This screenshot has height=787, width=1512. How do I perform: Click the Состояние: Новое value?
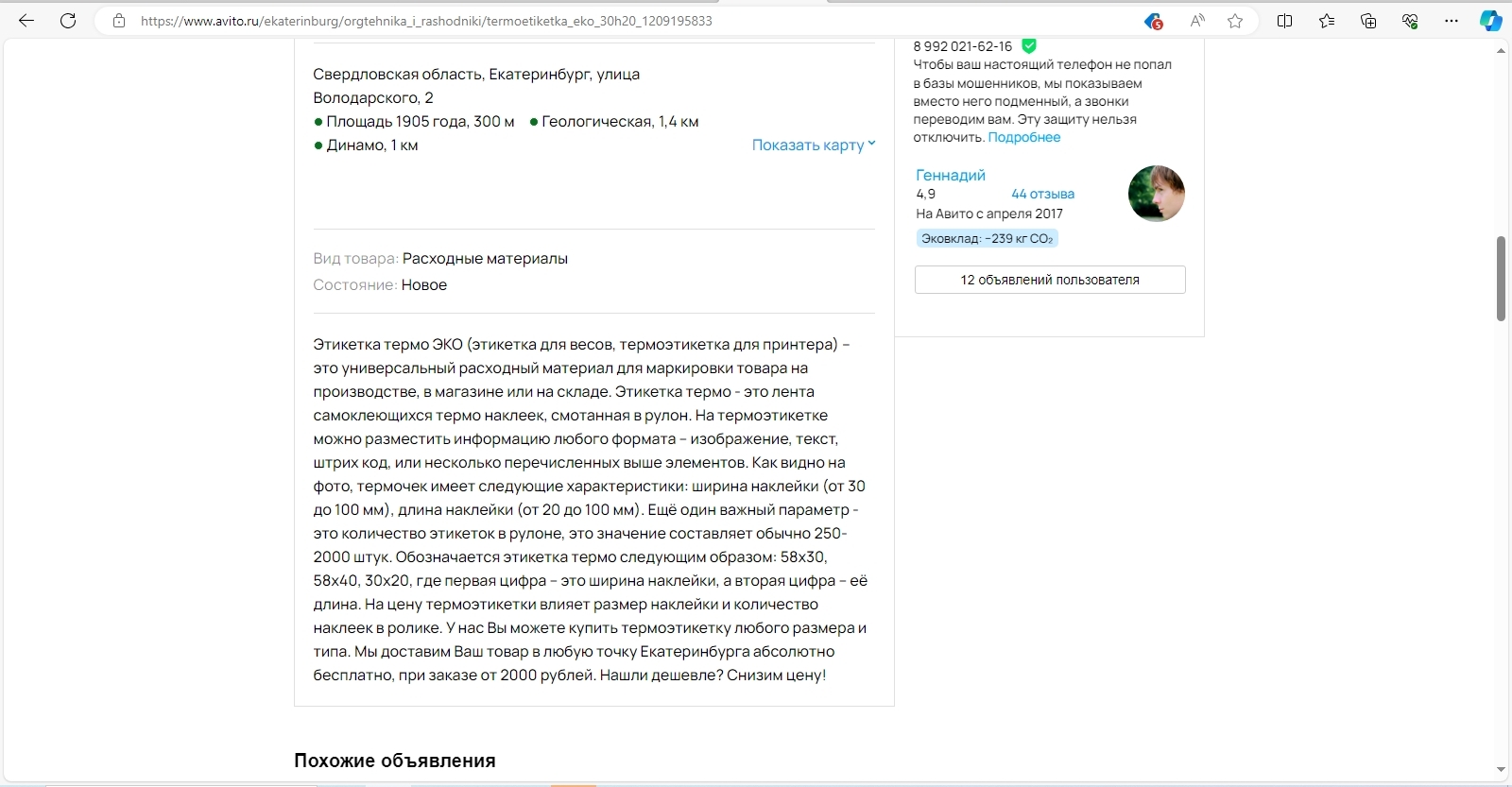point(424,284)
